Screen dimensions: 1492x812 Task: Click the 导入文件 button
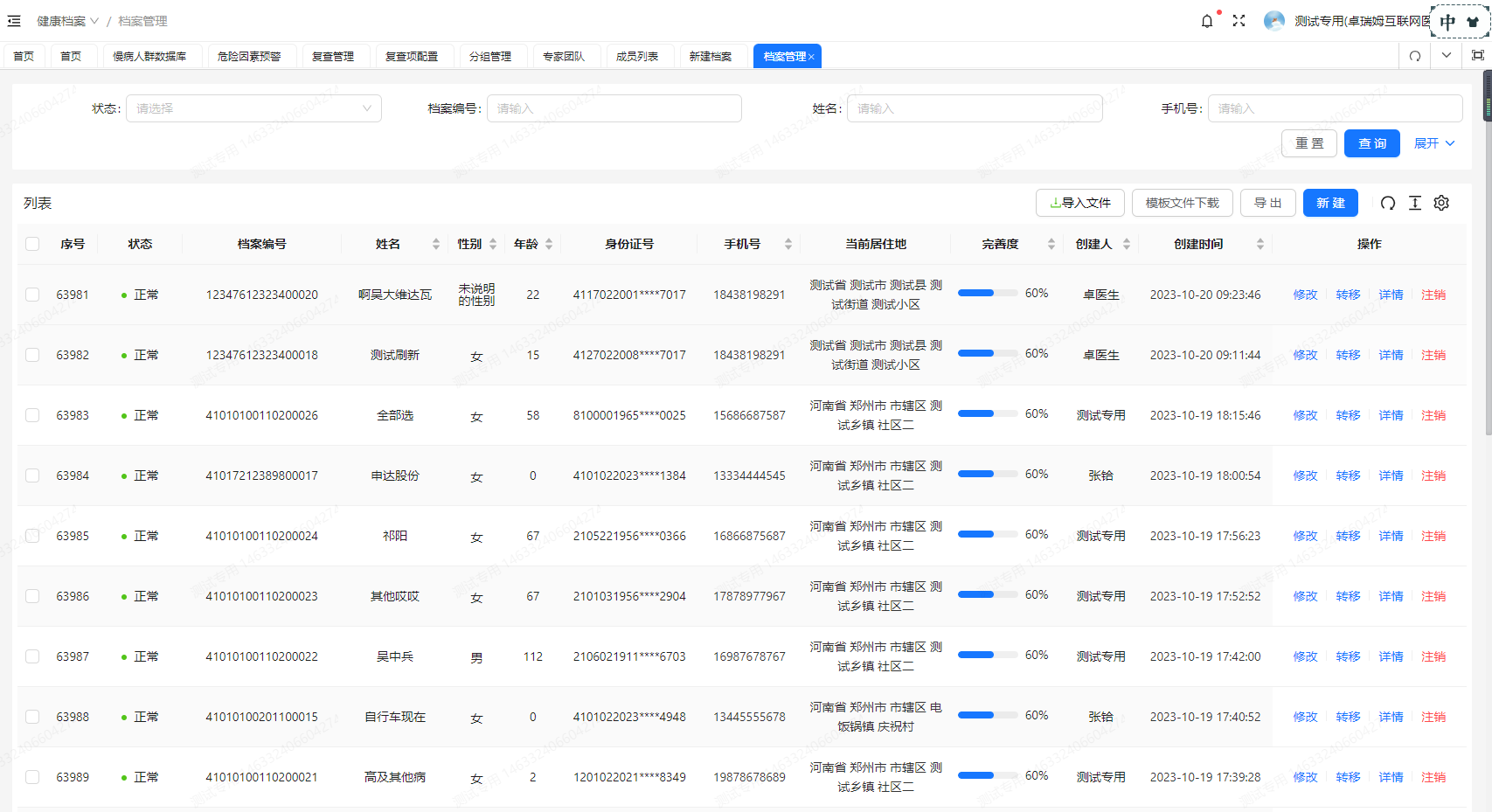point(1080,203)
